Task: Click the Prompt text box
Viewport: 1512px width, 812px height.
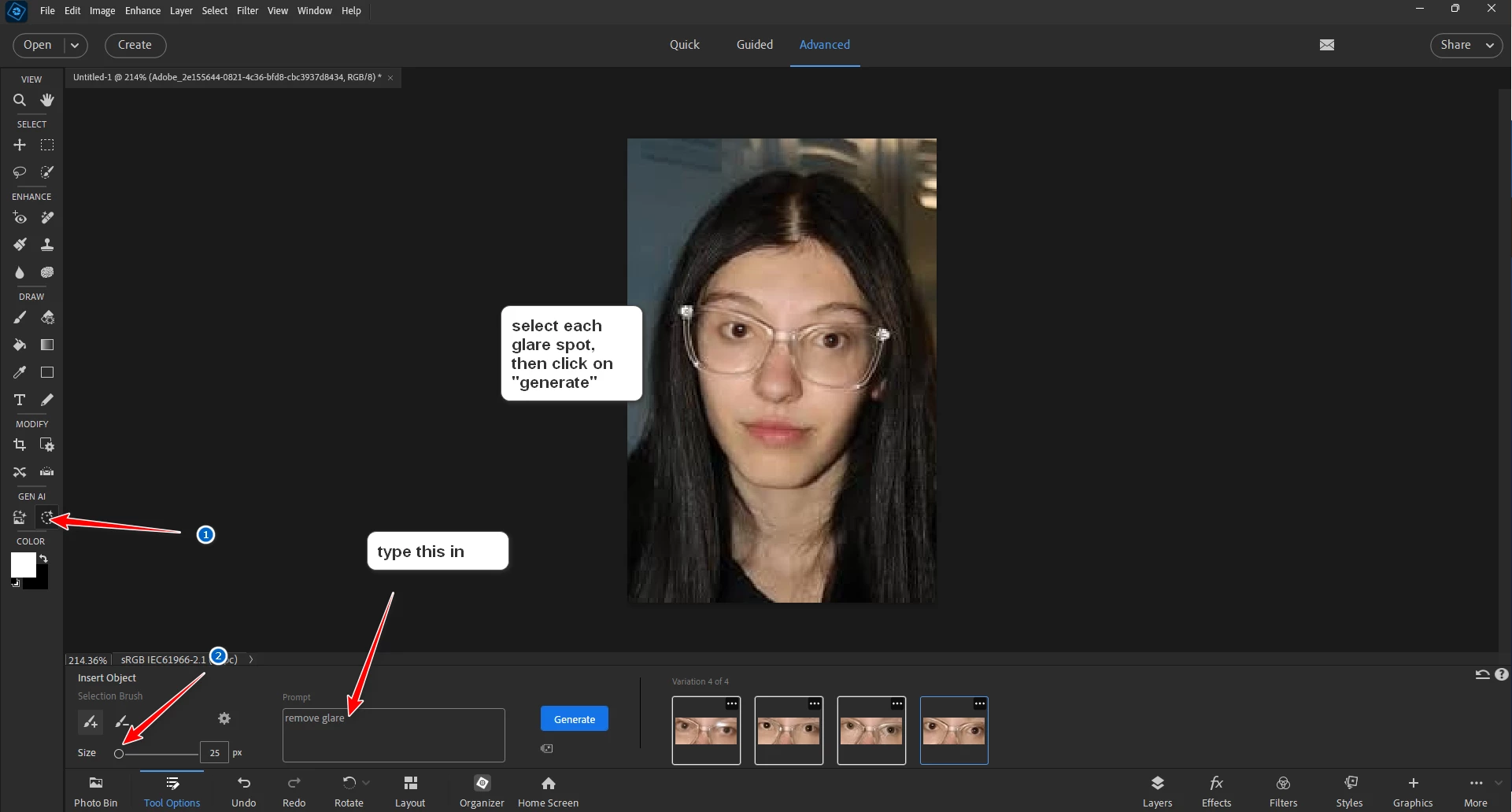Action: pyautogui.click(x=394, y=740)
